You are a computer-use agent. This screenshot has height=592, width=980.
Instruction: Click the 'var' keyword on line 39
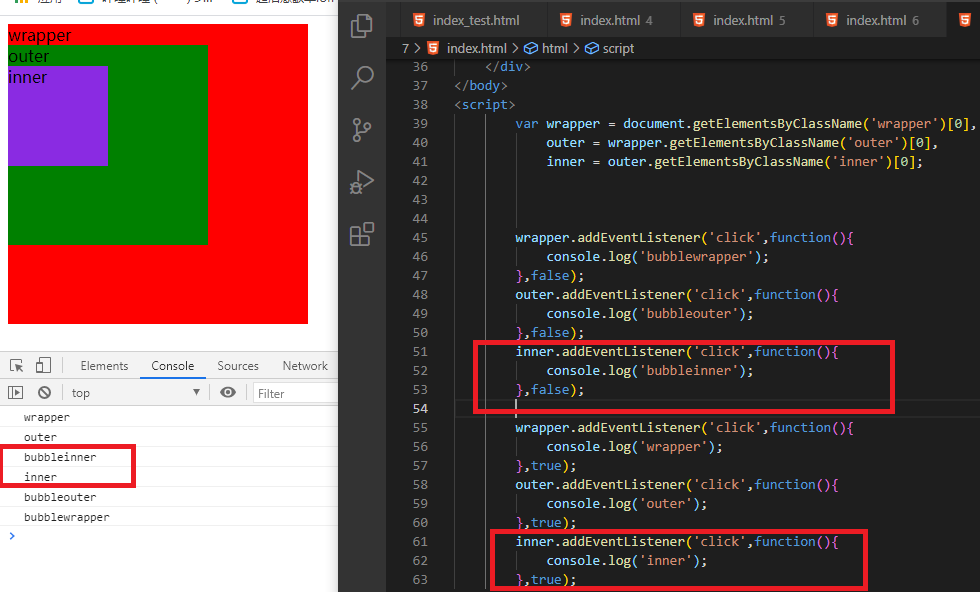click(x=527, y=124)
